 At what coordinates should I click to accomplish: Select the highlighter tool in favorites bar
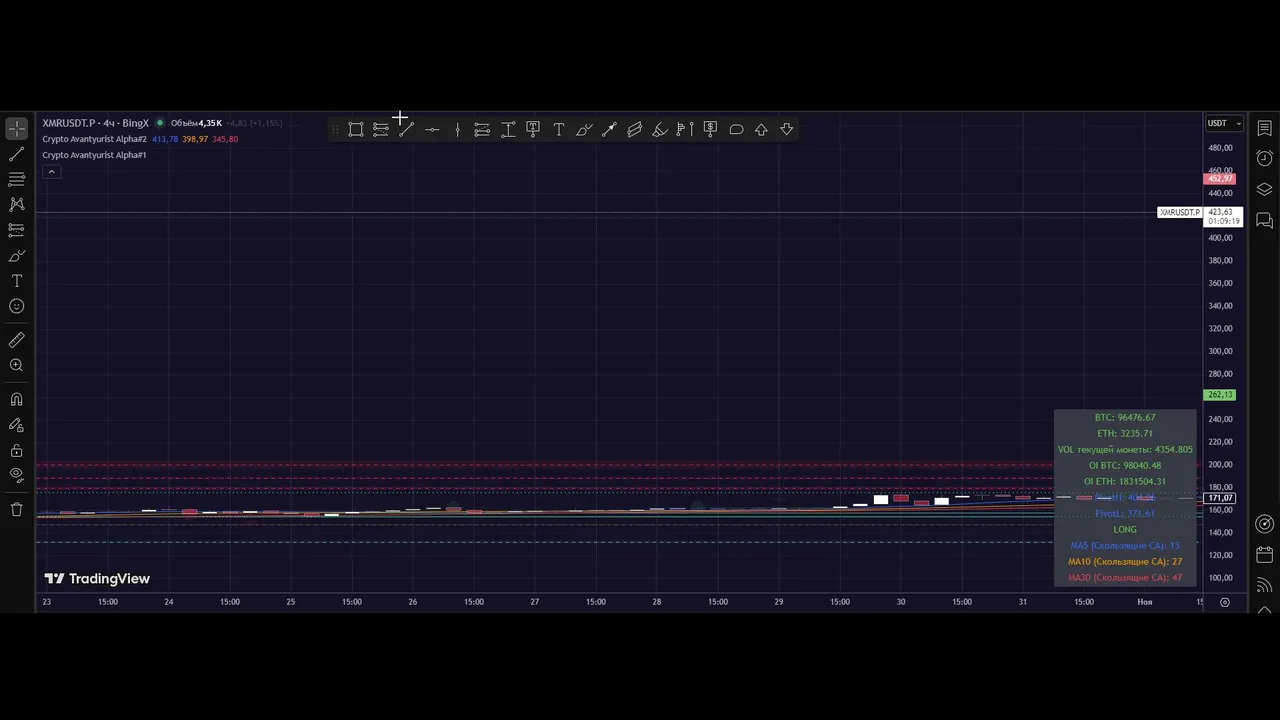660,129
